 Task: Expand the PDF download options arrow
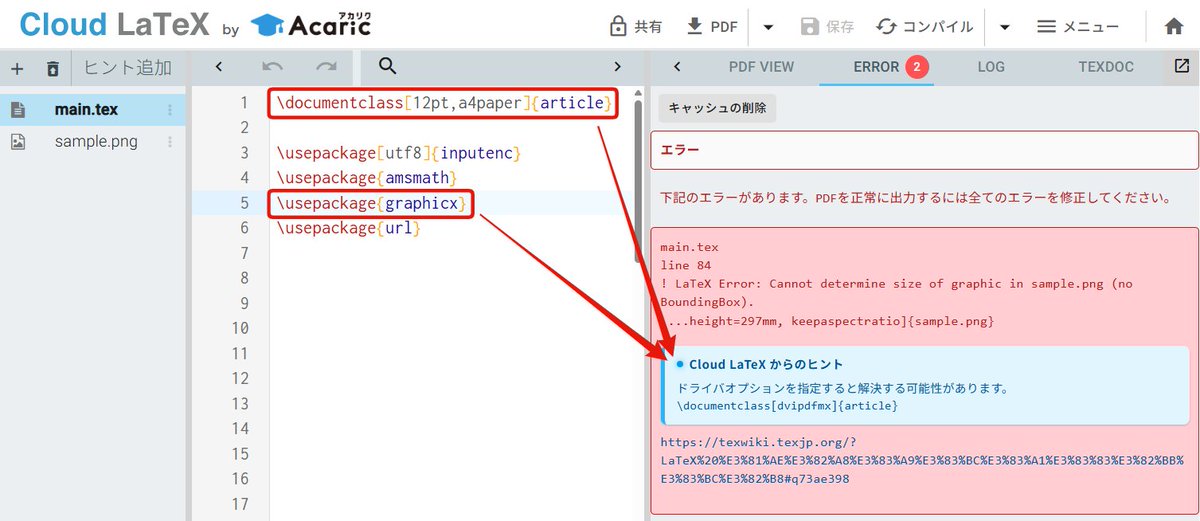(x=768, y=26)
